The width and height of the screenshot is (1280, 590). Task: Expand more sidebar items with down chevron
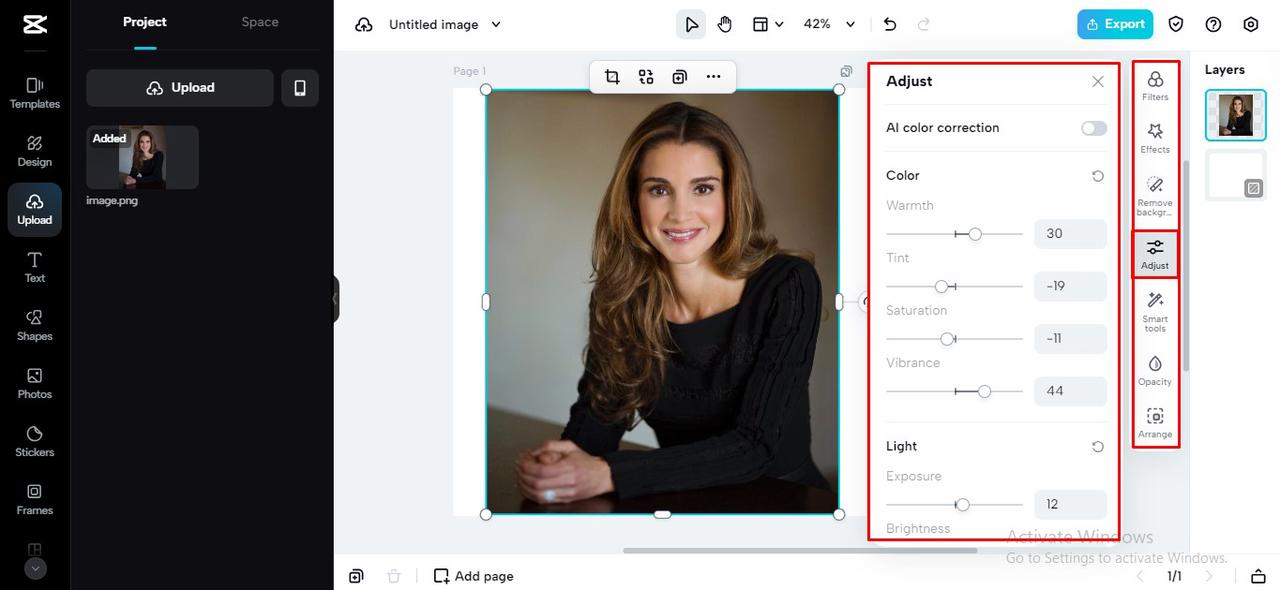35,568
